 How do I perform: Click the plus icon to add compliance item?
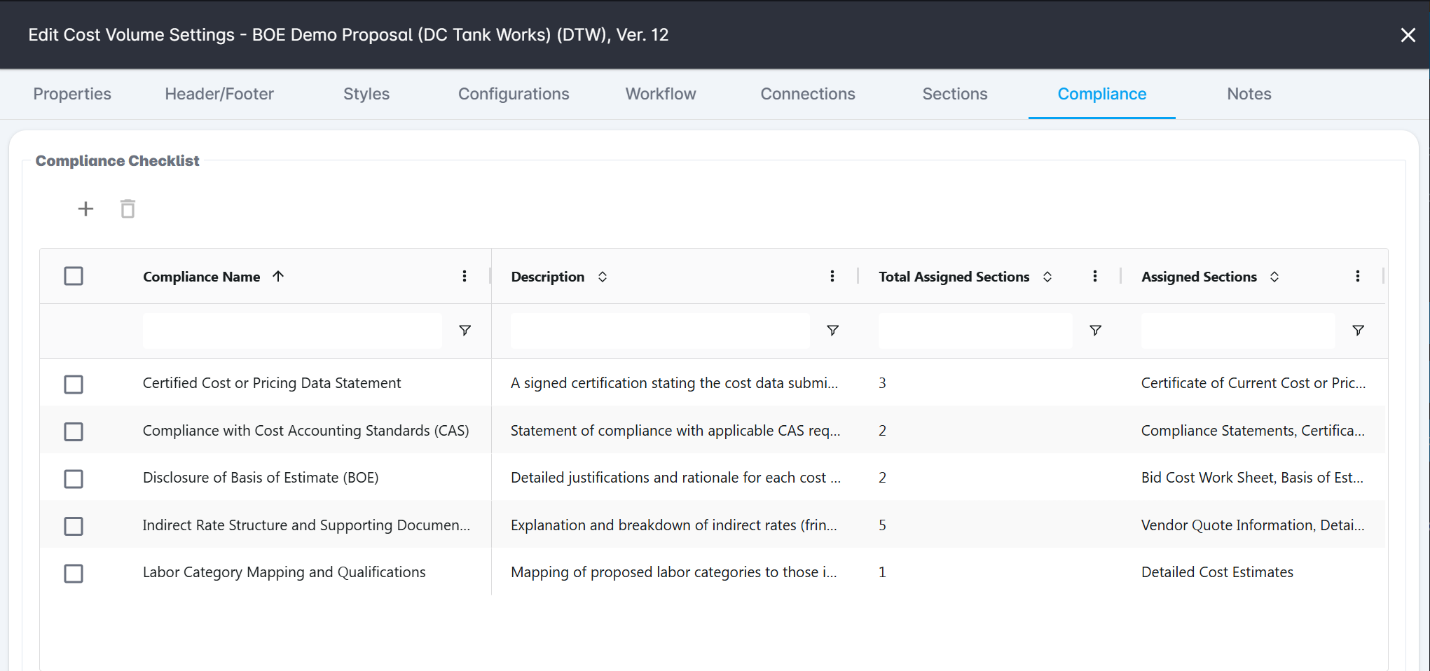coord(86,209)
